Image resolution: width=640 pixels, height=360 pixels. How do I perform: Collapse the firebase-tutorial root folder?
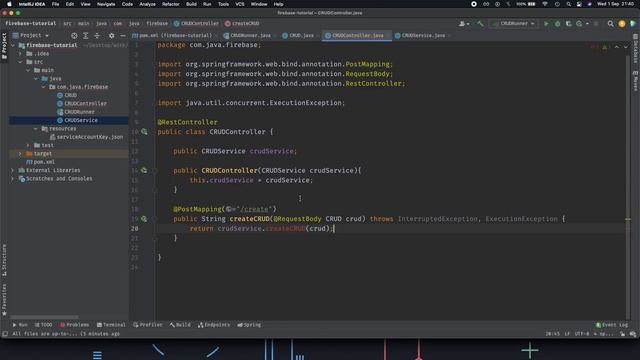13,45
